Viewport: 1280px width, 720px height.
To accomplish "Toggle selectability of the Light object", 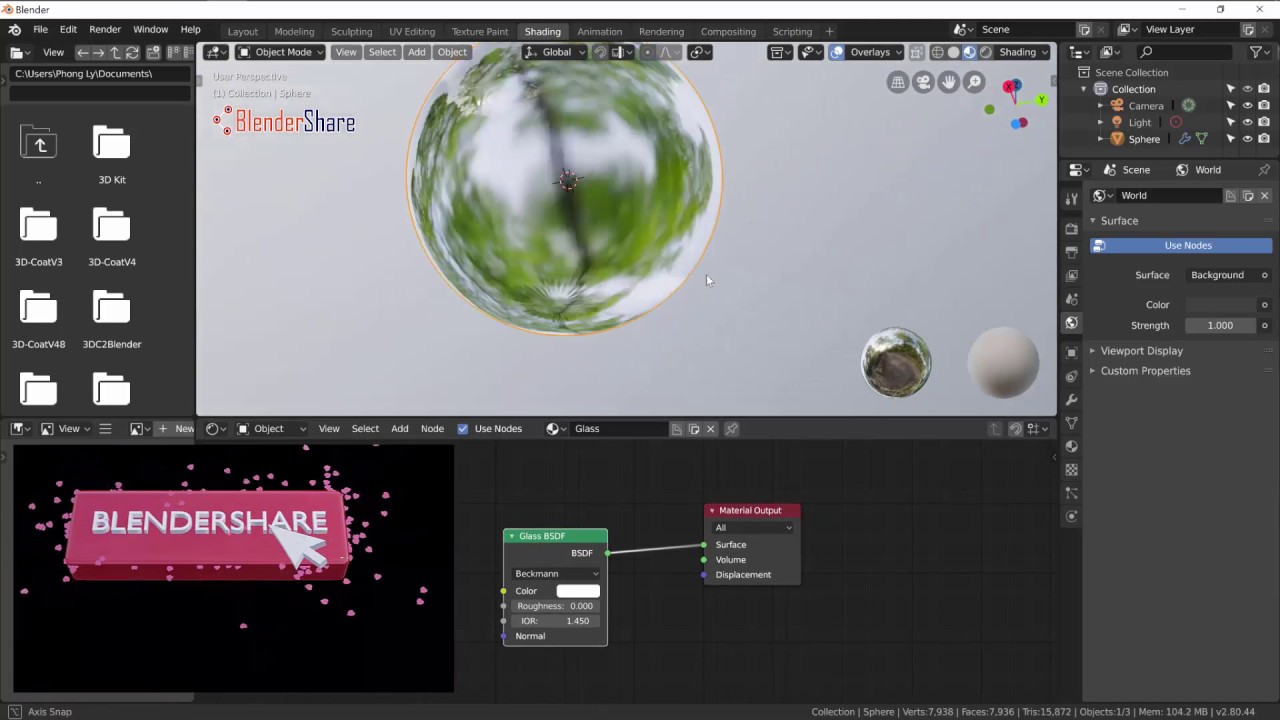I will (x=1231, y=123).
